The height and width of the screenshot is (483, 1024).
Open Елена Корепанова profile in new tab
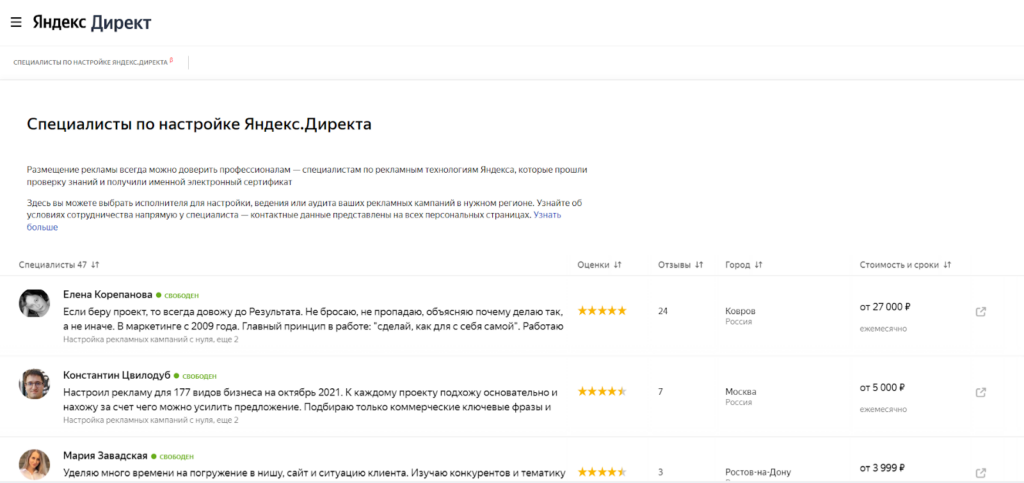pyautogui.click(x=980, y=311)
